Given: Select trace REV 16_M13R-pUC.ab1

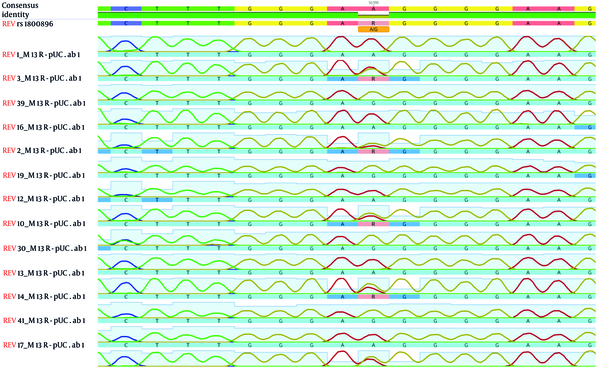Looking at the screenshot, I should point(43,127).
